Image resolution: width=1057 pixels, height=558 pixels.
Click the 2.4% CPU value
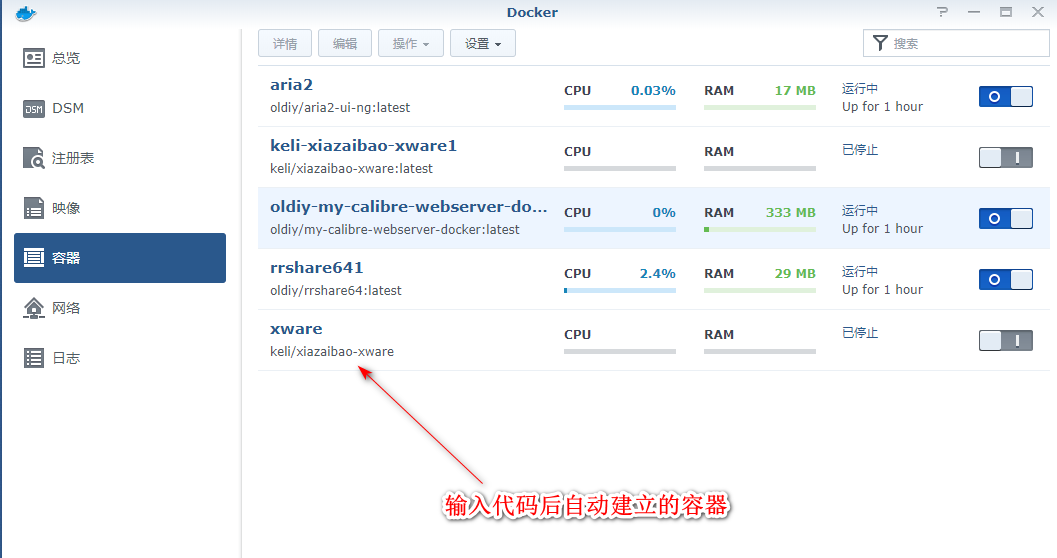click(657, 274)
